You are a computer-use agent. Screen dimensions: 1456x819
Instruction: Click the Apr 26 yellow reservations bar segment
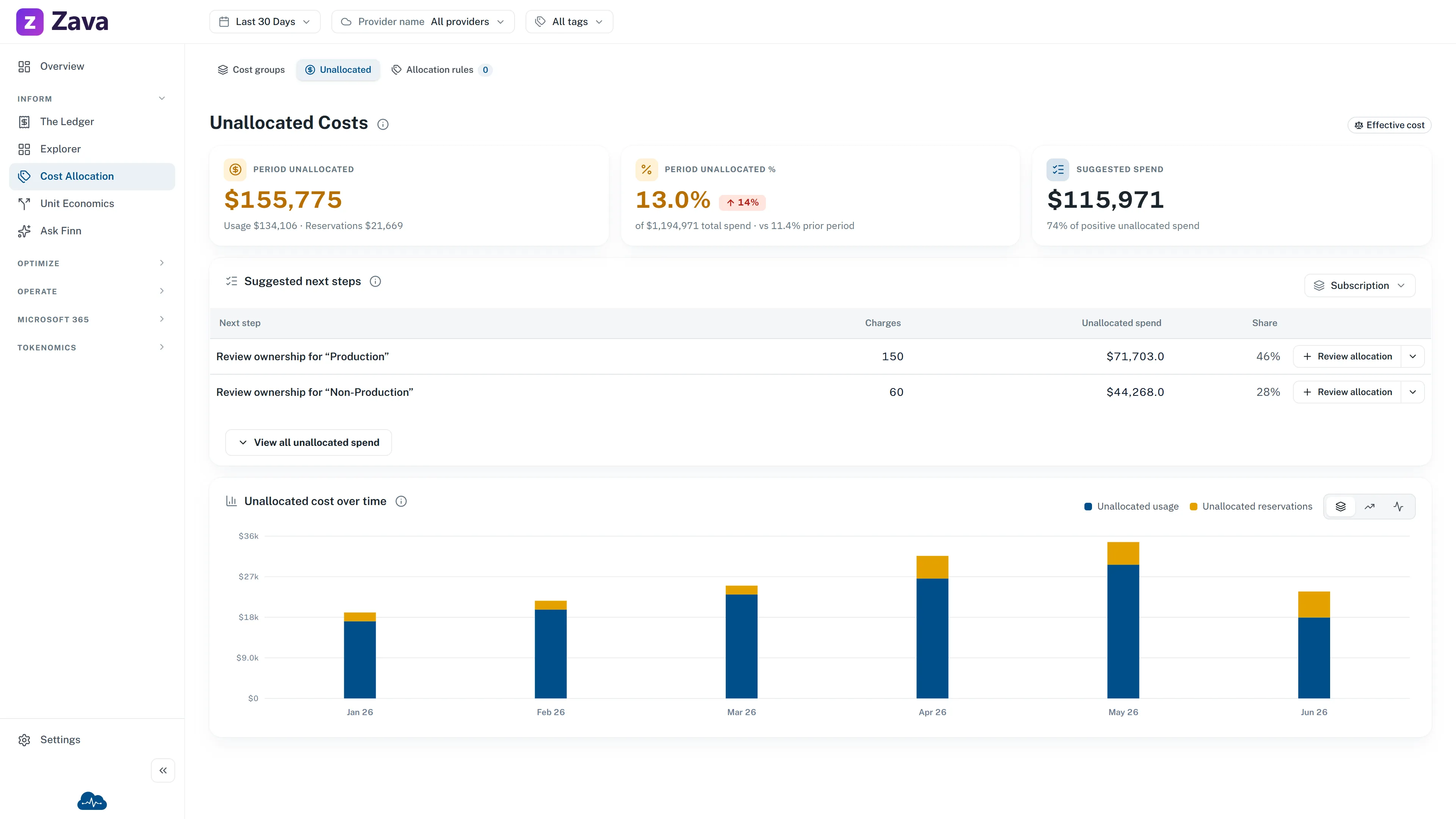click(x=932, y=567)
